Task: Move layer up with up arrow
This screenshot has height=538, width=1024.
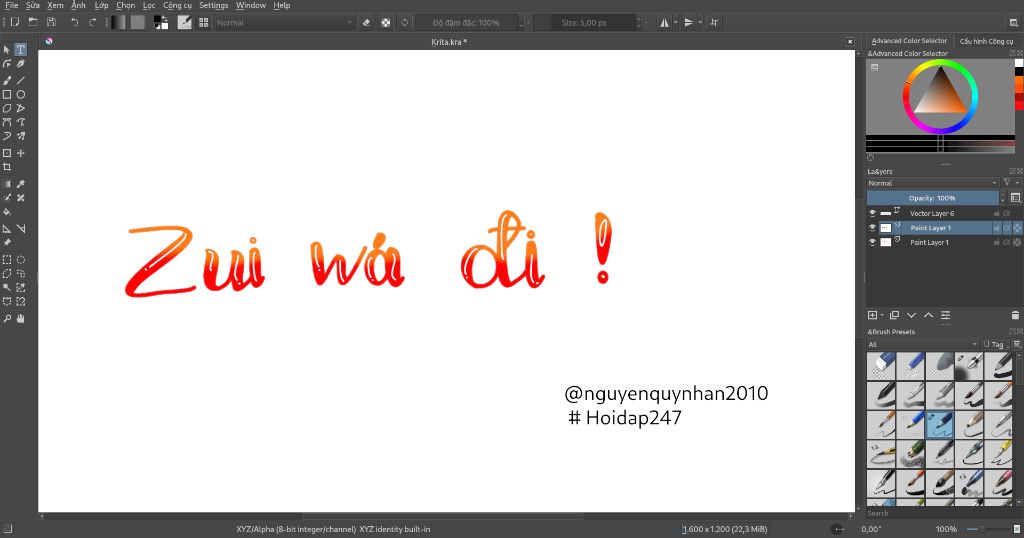Action: tap(928, 315)
